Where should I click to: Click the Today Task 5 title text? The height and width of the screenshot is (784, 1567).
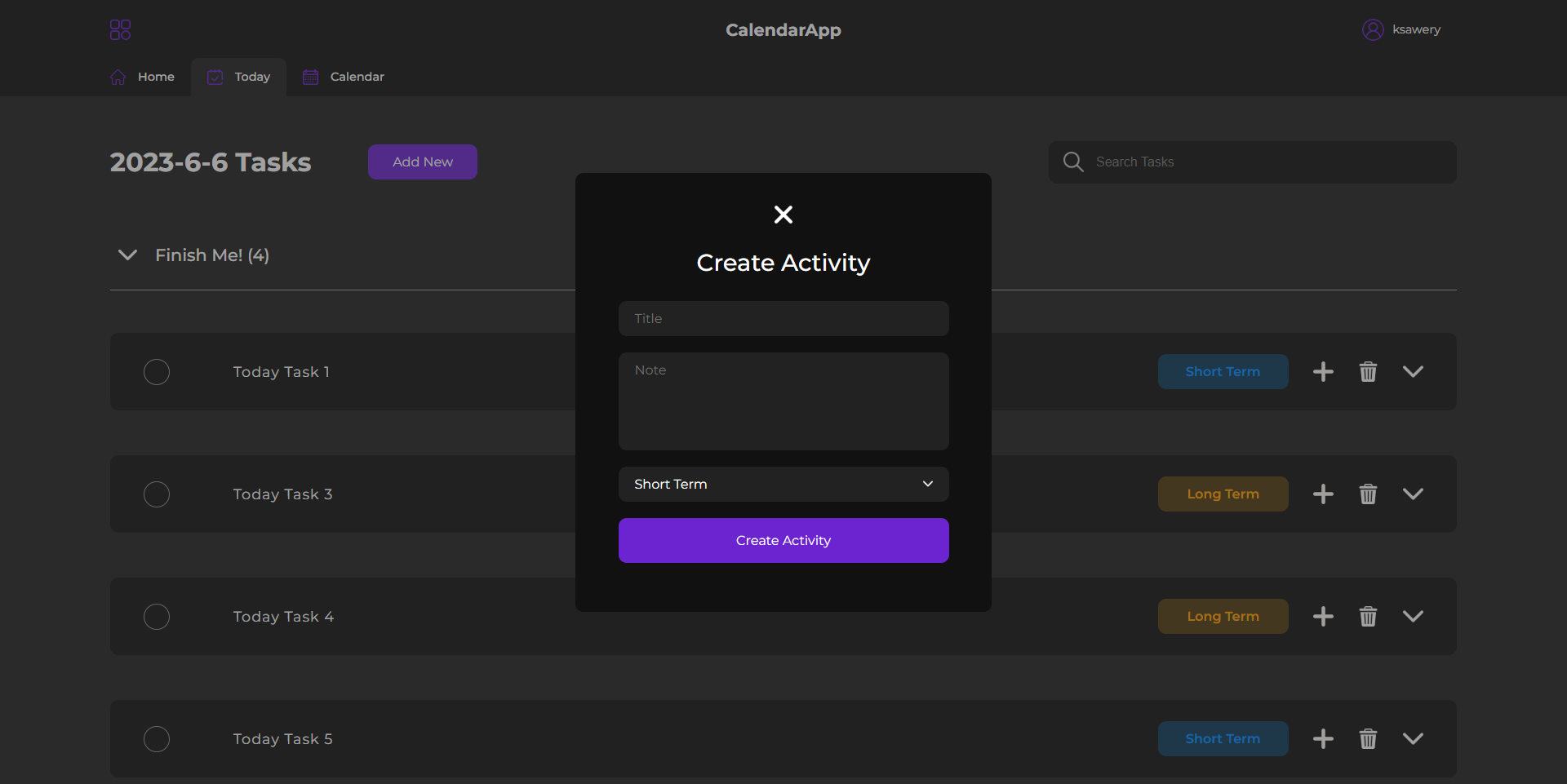(282, 739)
